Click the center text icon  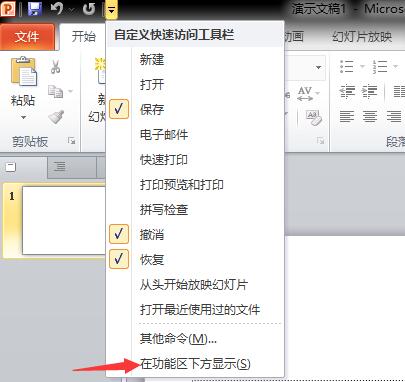click(x=370, y=117)
